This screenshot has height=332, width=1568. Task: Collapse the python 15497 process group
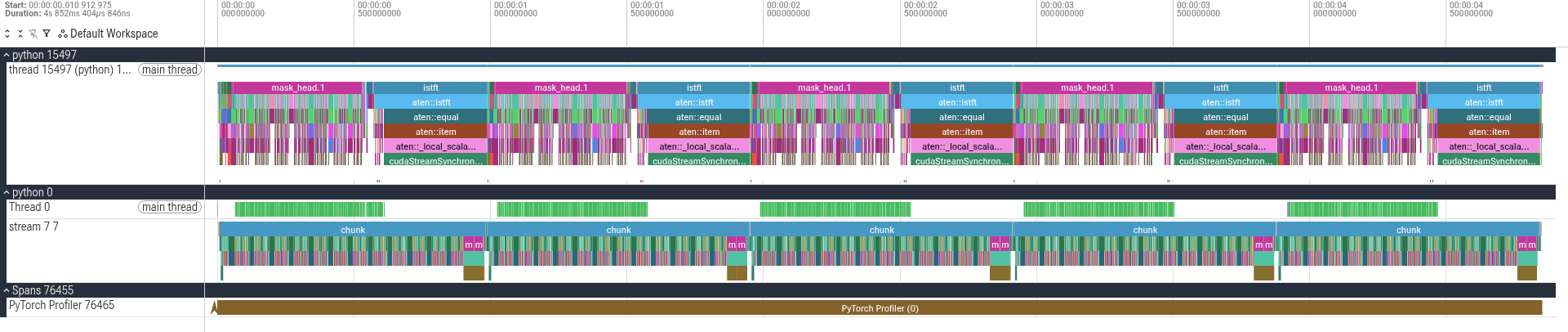(7, 55)
